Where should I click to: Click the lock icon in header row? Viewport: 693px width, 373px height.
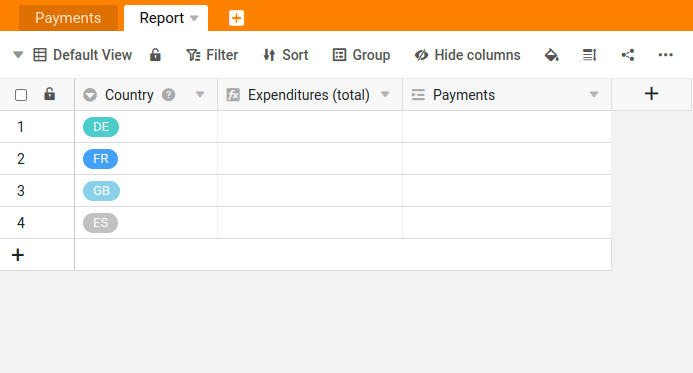50,94
